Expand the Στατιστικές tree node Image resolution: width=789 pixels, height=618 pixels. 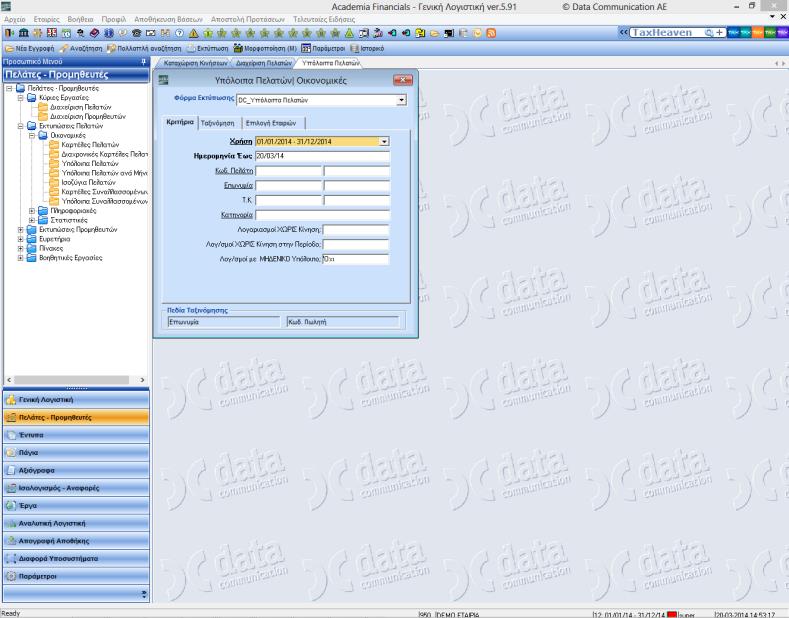32,220
